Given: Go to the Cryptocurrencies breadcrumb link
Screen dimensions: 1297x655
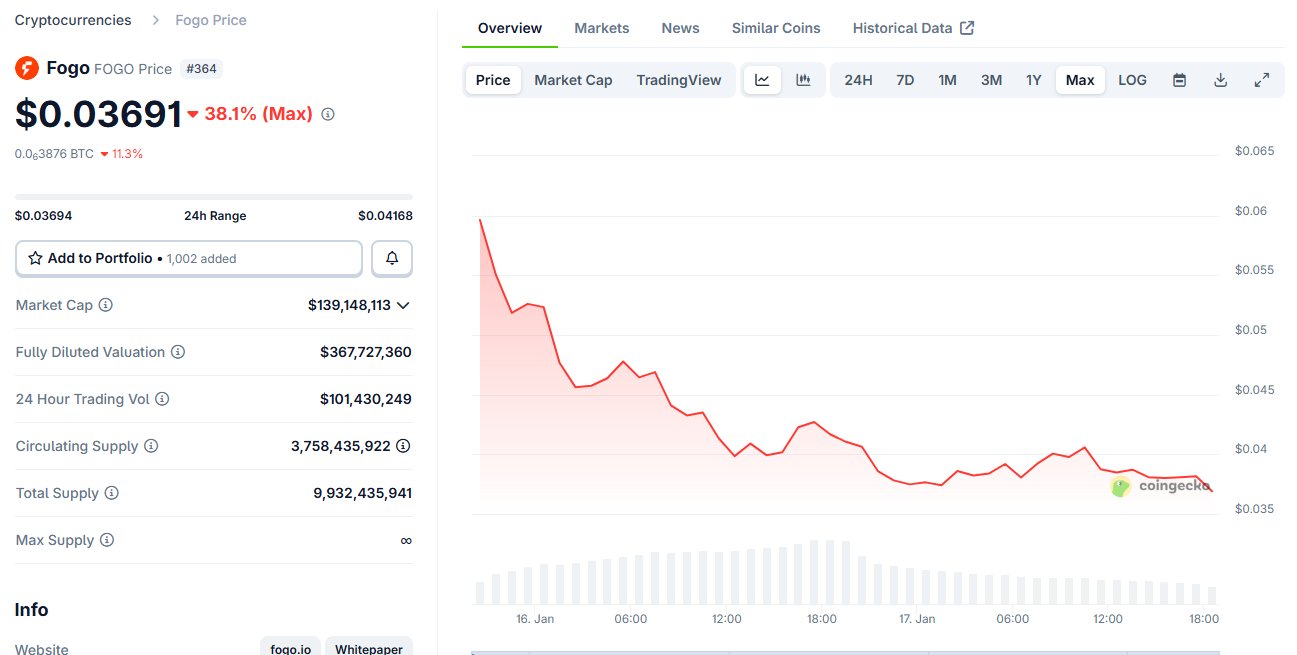Looking at the screenshot, I should click(73, 20).
